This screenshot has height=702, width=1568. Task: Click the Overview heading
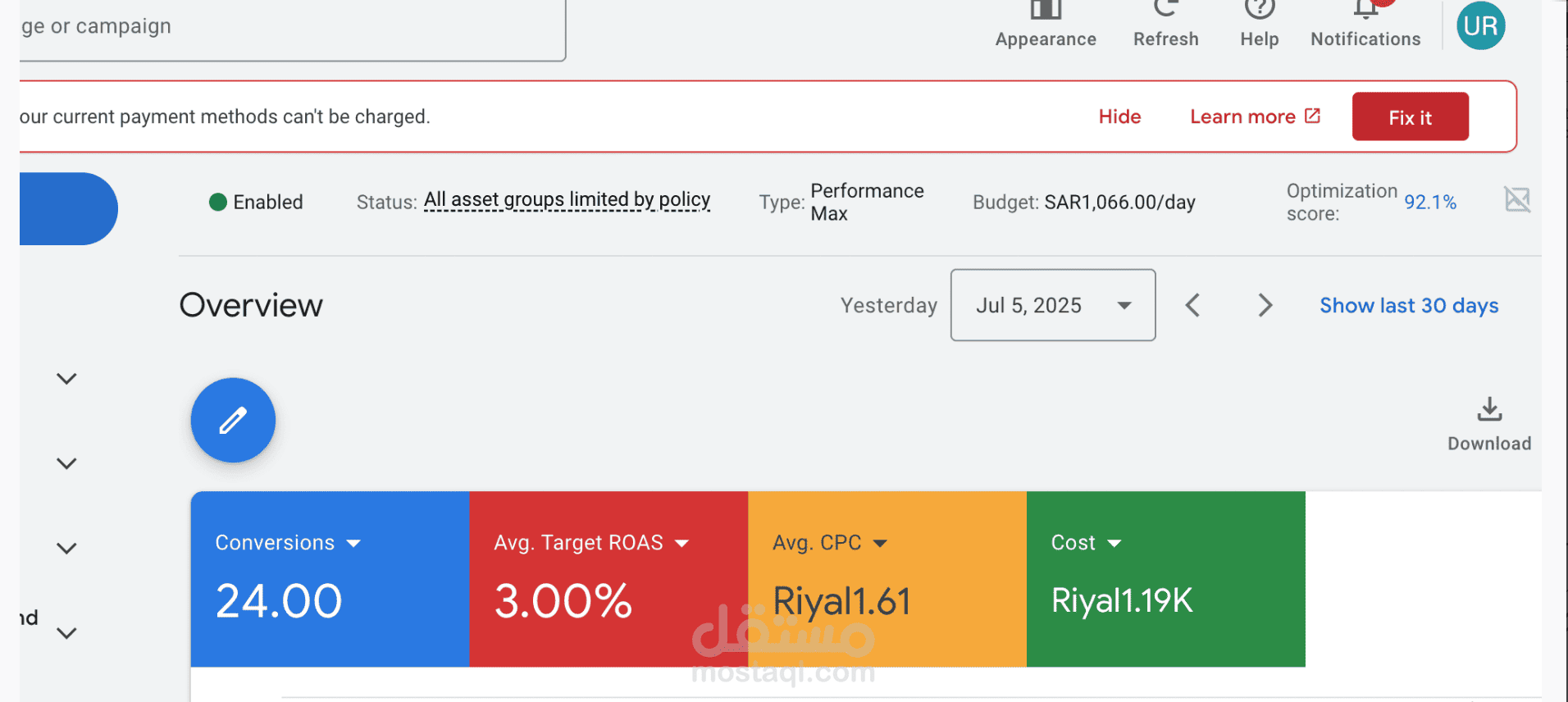point(251,305)
